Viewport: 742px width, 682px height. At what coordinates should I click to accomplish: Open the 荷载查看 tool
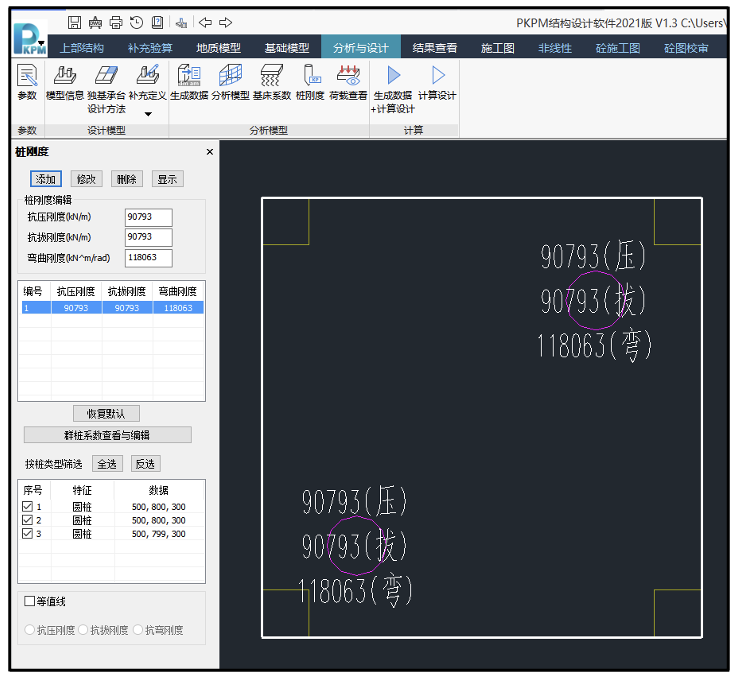[348, 82]
